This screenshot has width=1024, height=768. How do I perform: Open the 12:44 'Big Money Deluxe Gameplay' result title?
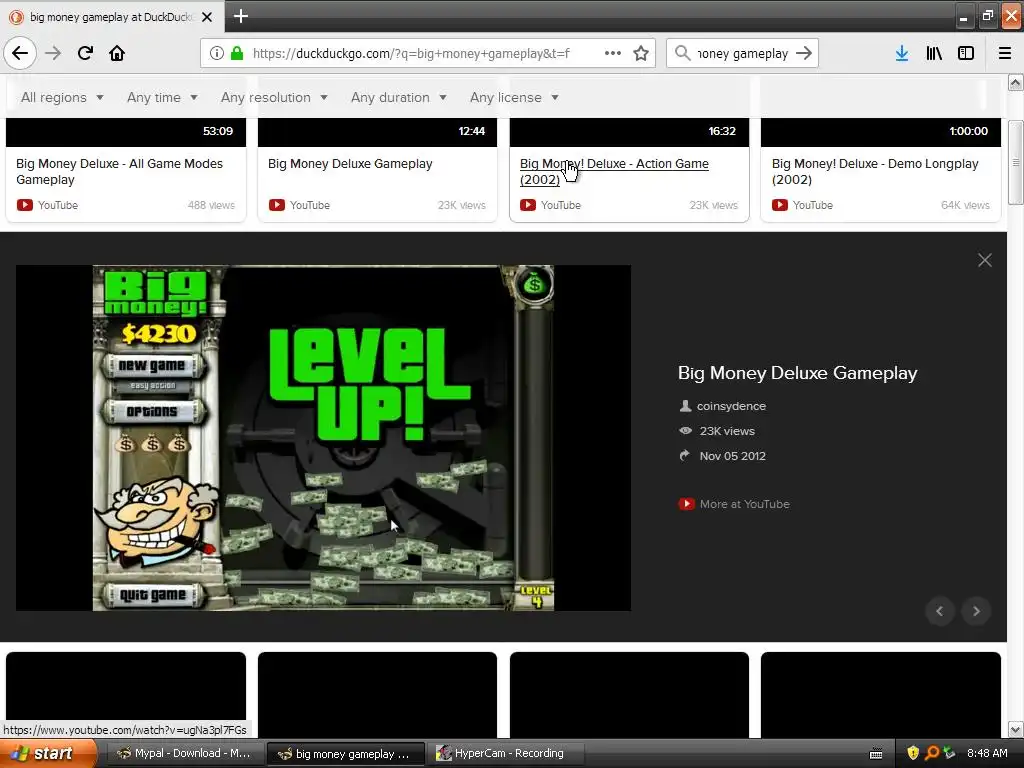click(x=350, y=163)
